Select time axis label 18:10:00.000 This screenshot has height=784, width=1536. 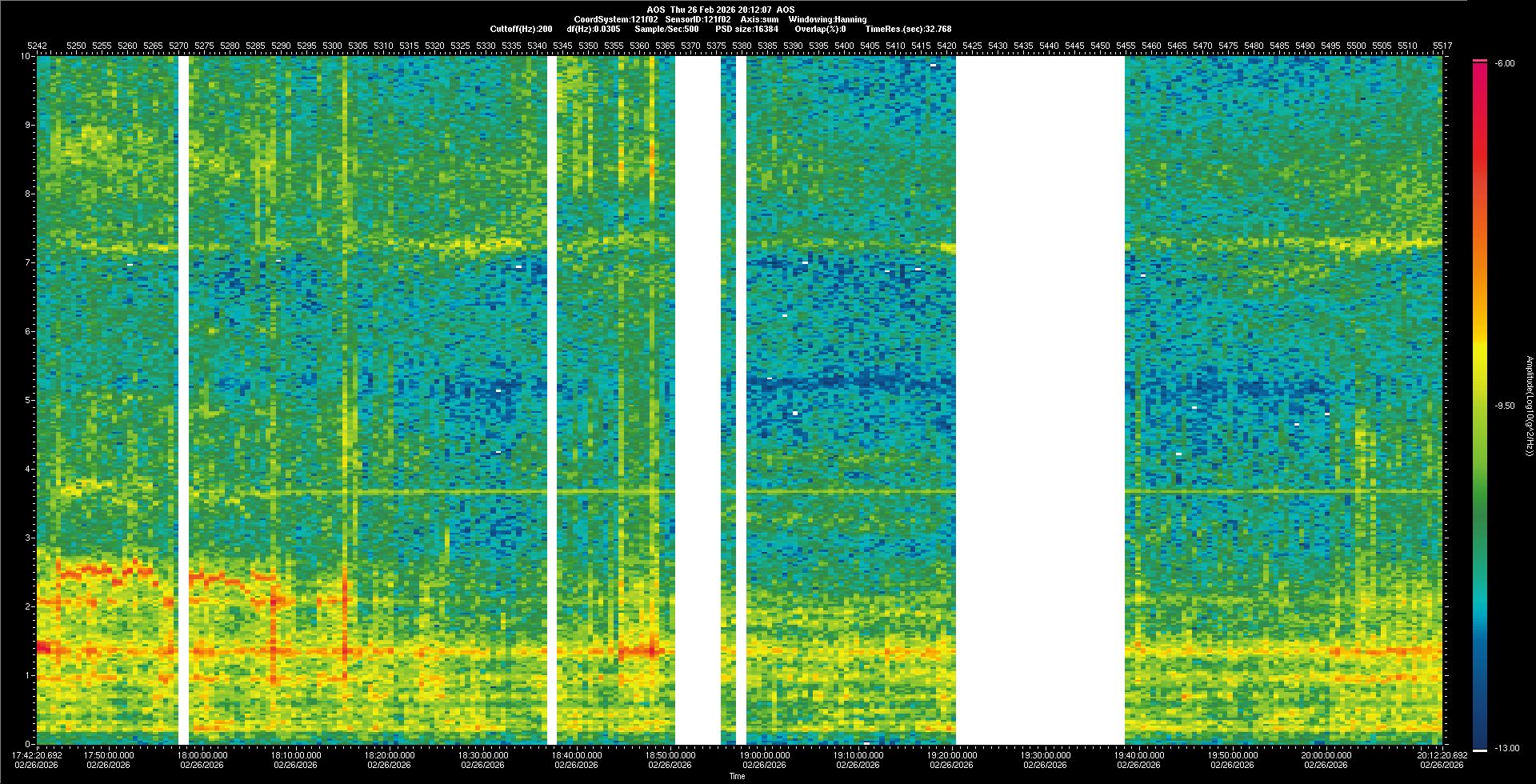click(296, 754)
